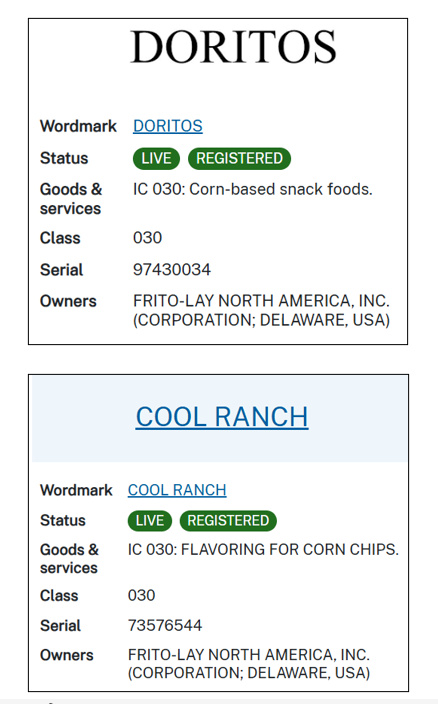The height and width of the screenshot is (704, 438).
Task: Click the Class 030 value in COOL RANCH card
Action: click(x=141, y=595)
